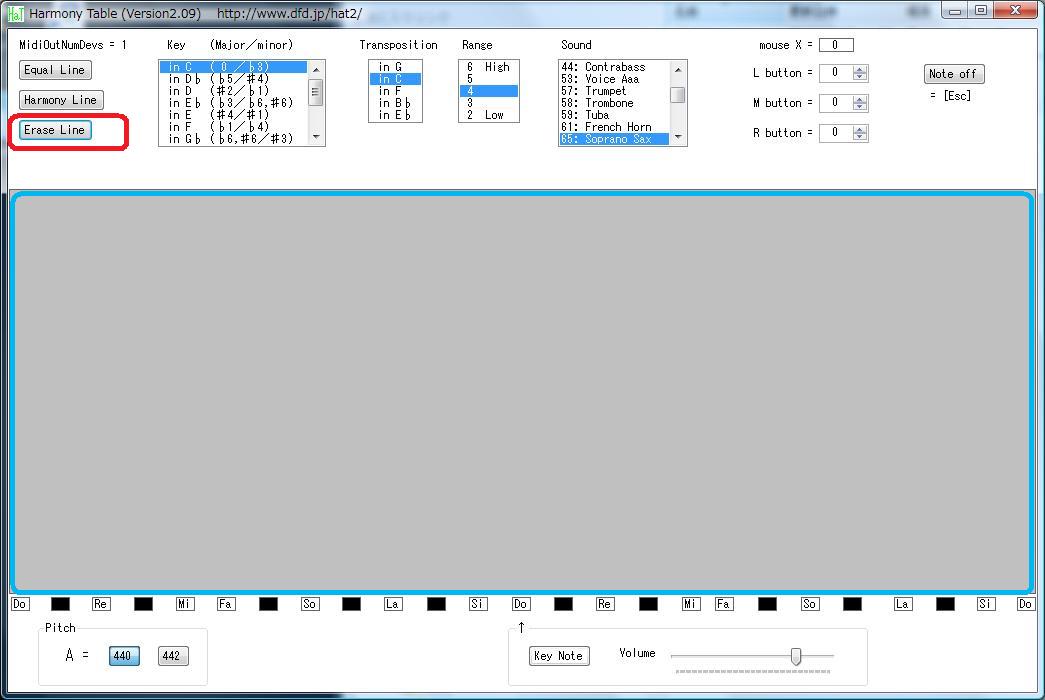Screen dimensions: 1045x700
Task: Select sound '58: Trombone'
Action: click(614, 103)
